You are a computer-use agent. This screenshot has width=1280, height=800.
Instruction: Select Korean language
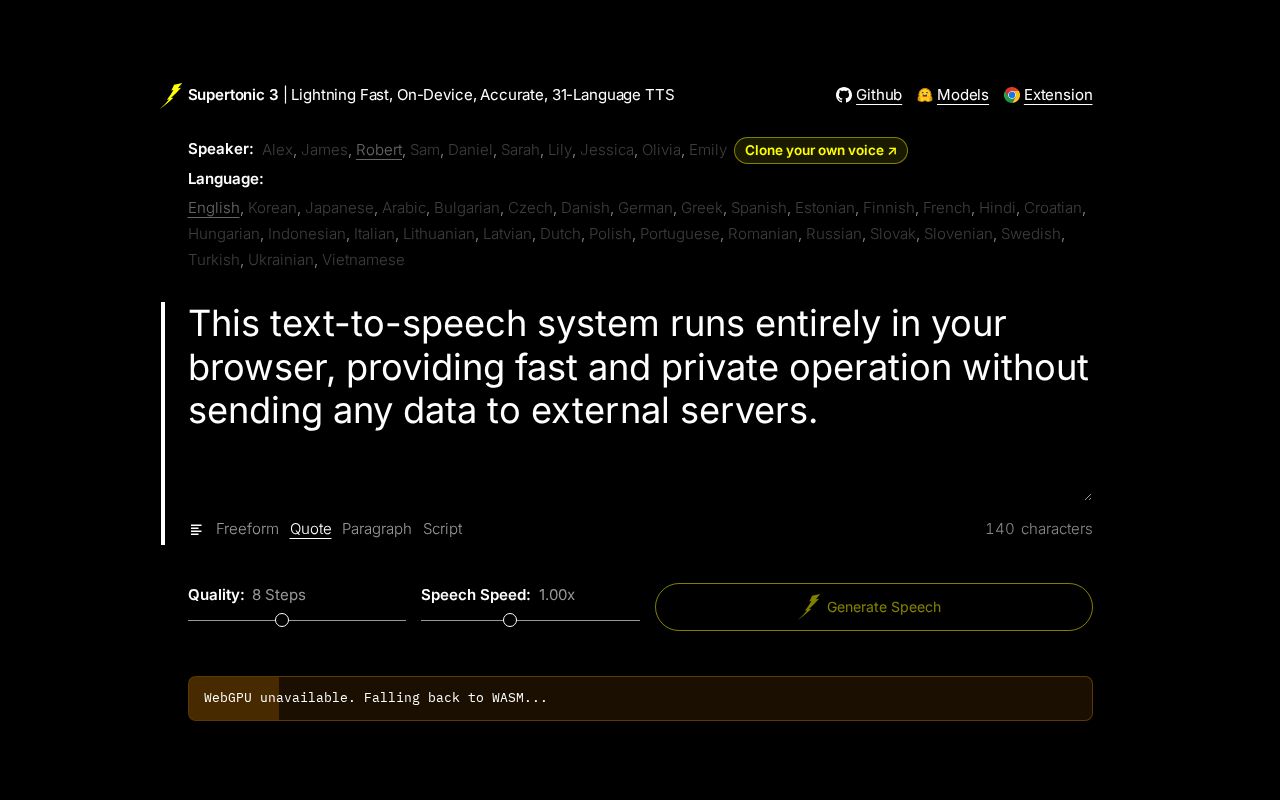[x=272, y=208]
